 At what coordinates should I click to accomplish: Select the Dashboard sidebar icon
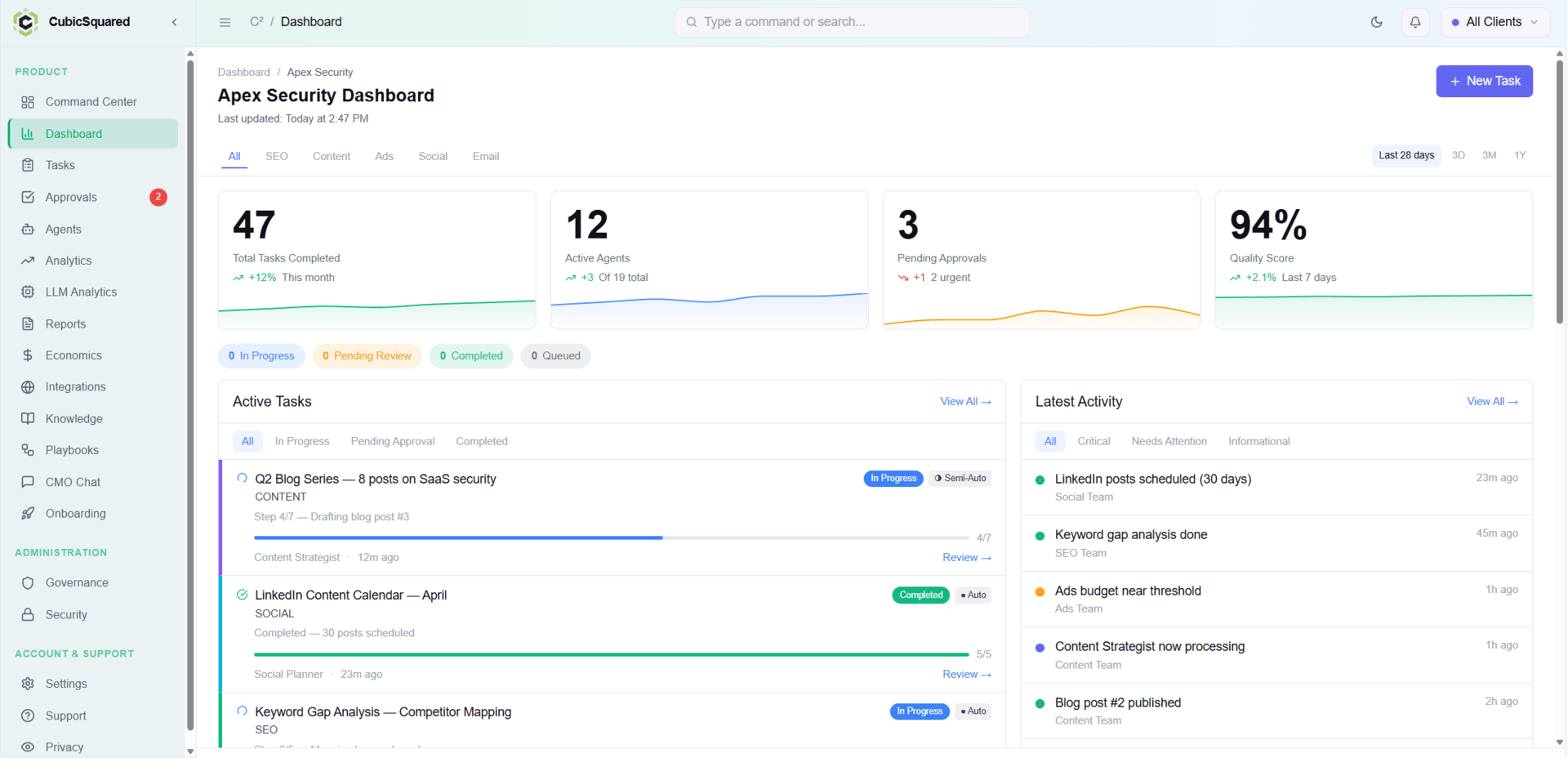coord(28,134)
